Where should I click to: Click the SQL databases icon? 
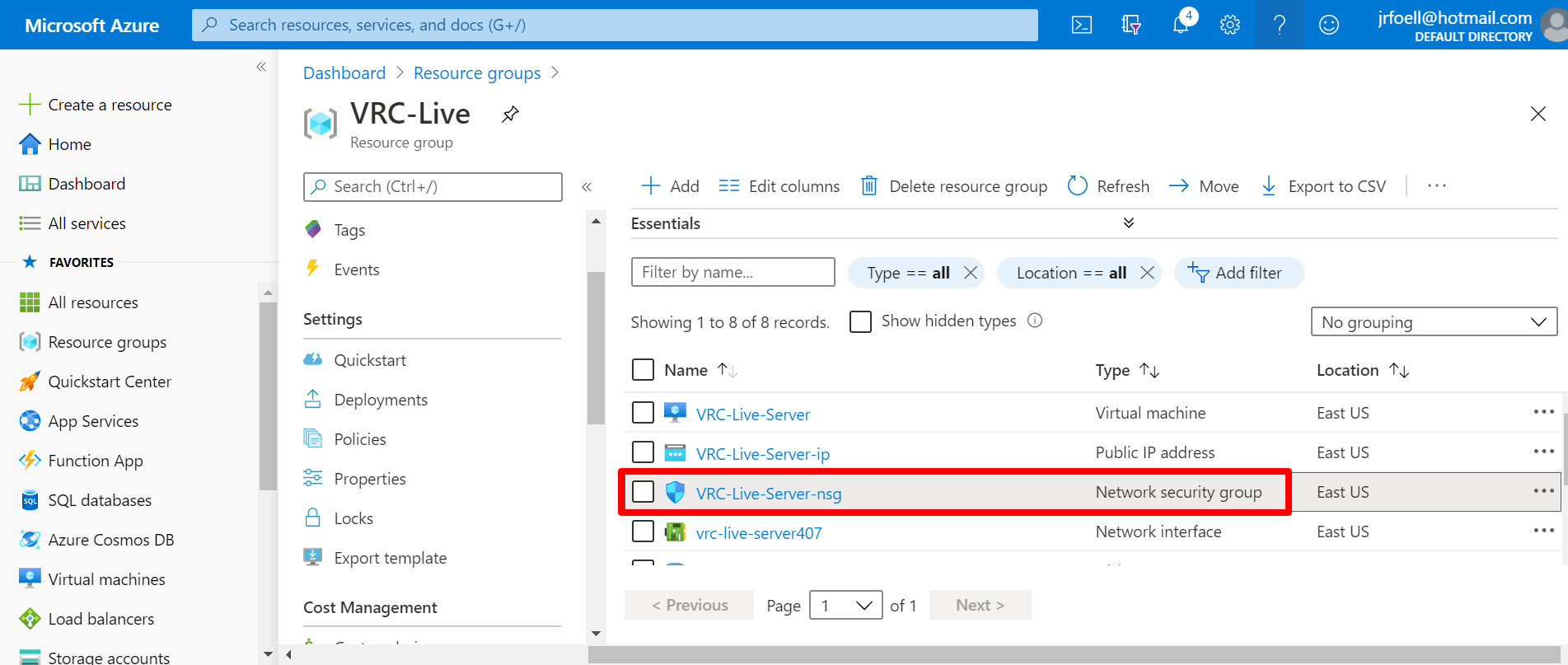30,500
